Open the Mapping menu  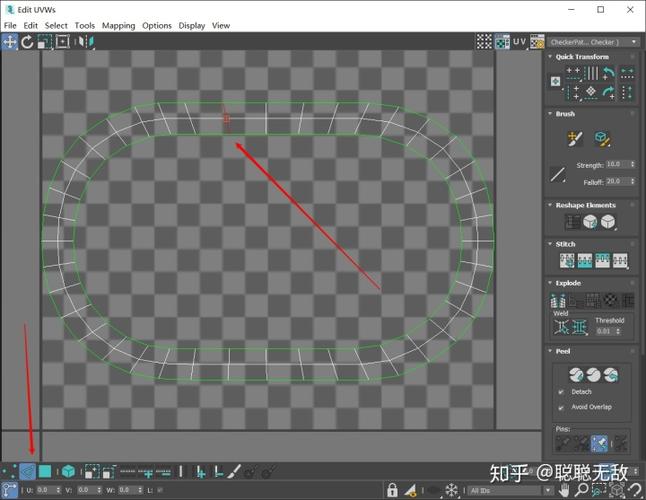(x=118, y=26)
